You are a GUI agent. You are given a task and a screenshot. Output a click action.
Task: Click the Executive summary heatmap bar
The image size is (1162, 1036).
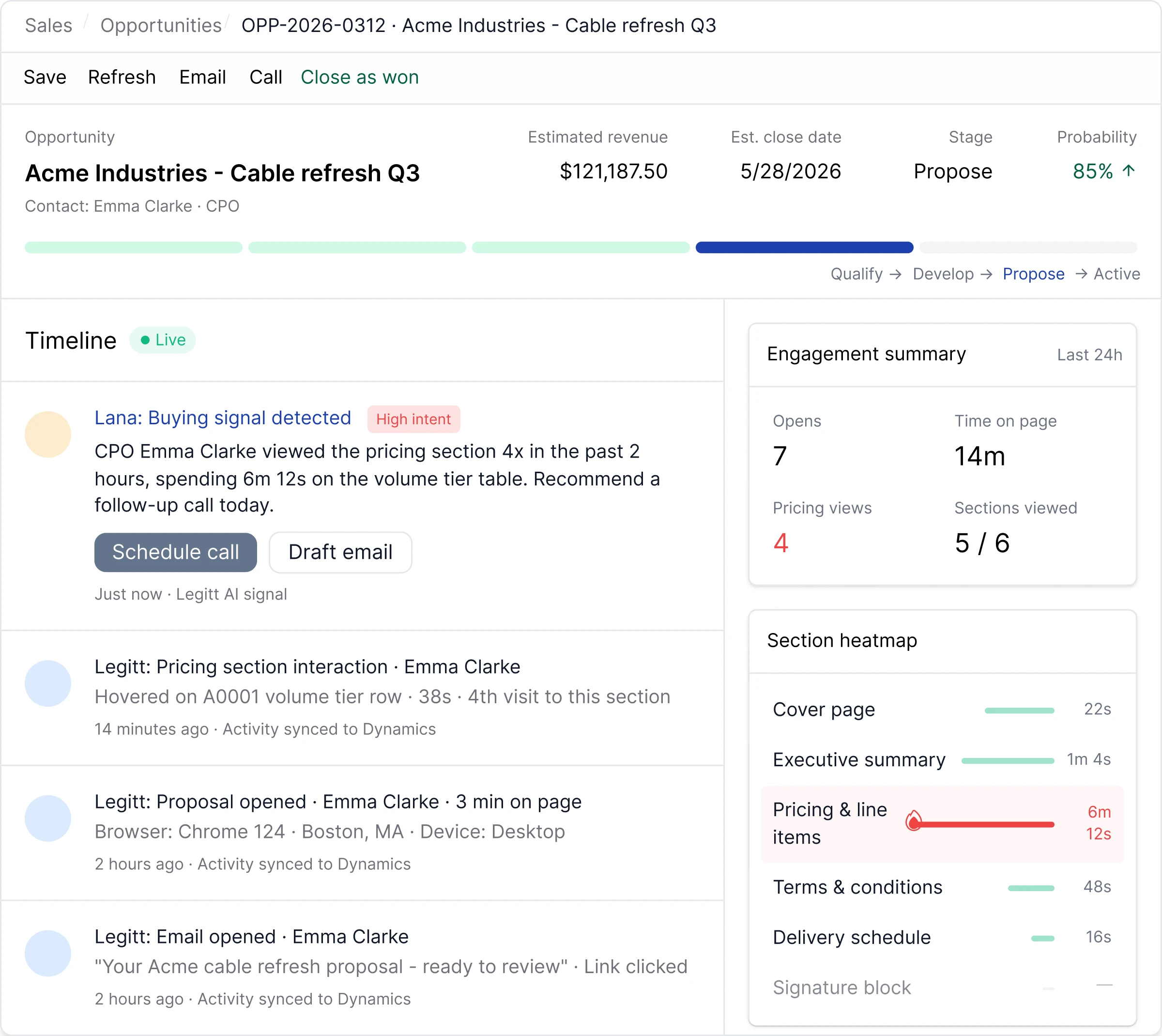[x=1007, y=760]
